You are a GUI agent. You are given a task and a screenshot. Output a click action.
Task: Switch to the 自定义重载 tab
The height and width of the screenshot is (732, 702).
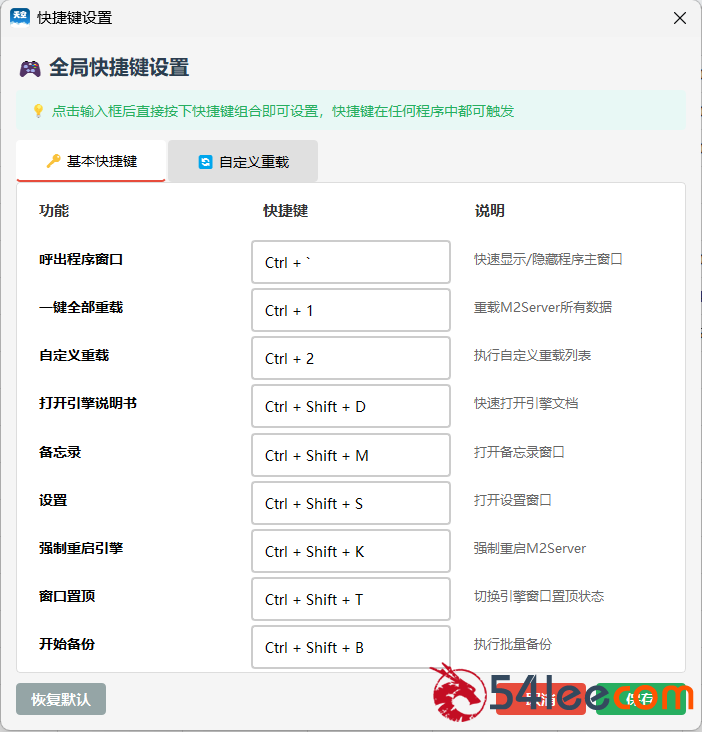(x=243, y=161)
